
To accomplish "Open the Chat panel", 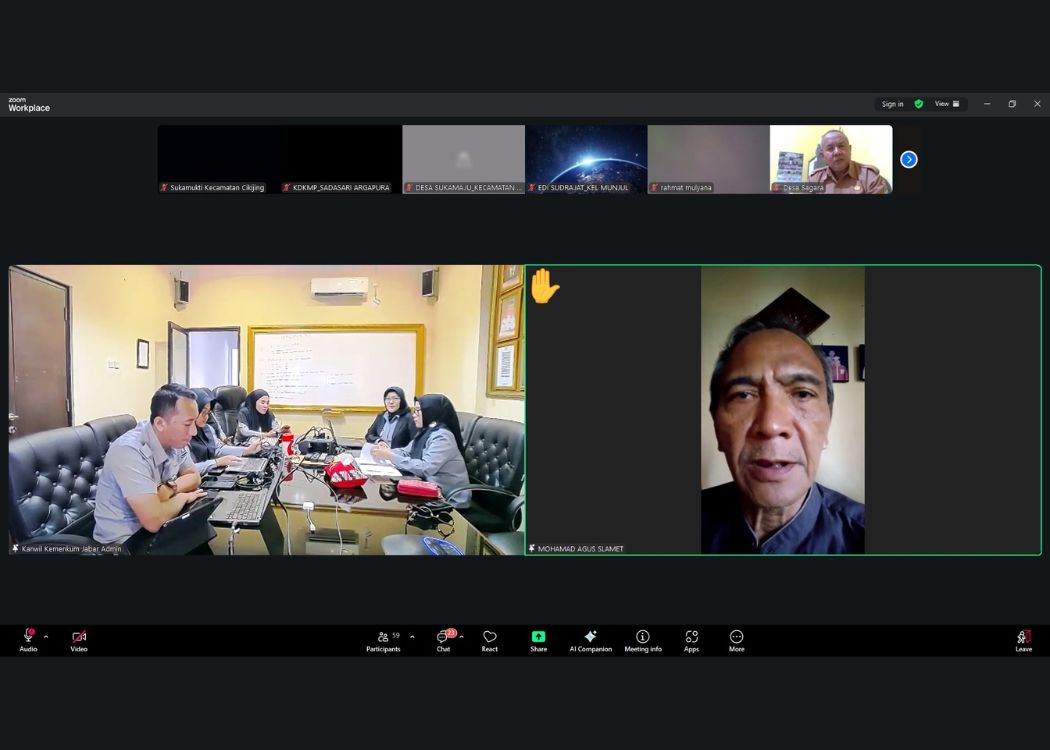I will tap(443, 640).
